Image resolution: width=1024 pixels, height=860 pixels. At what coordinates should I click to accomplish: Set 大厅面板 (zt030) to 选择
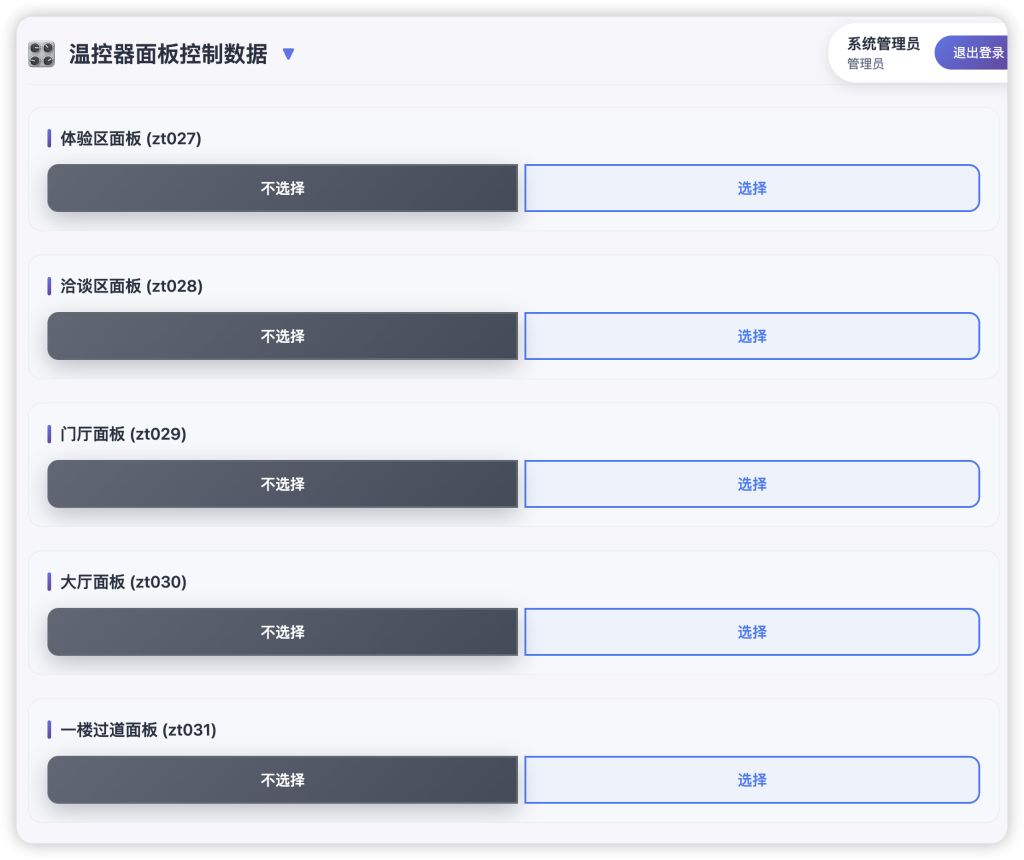tap(752, 632)
